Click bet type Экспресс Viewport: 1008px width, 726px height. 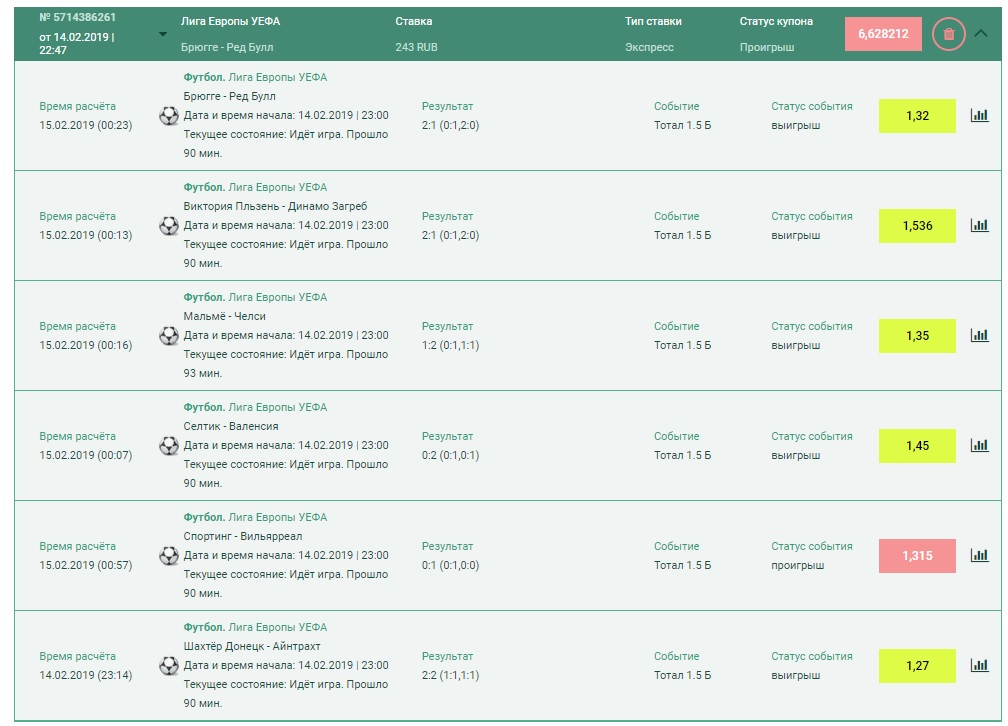(649, 47)
